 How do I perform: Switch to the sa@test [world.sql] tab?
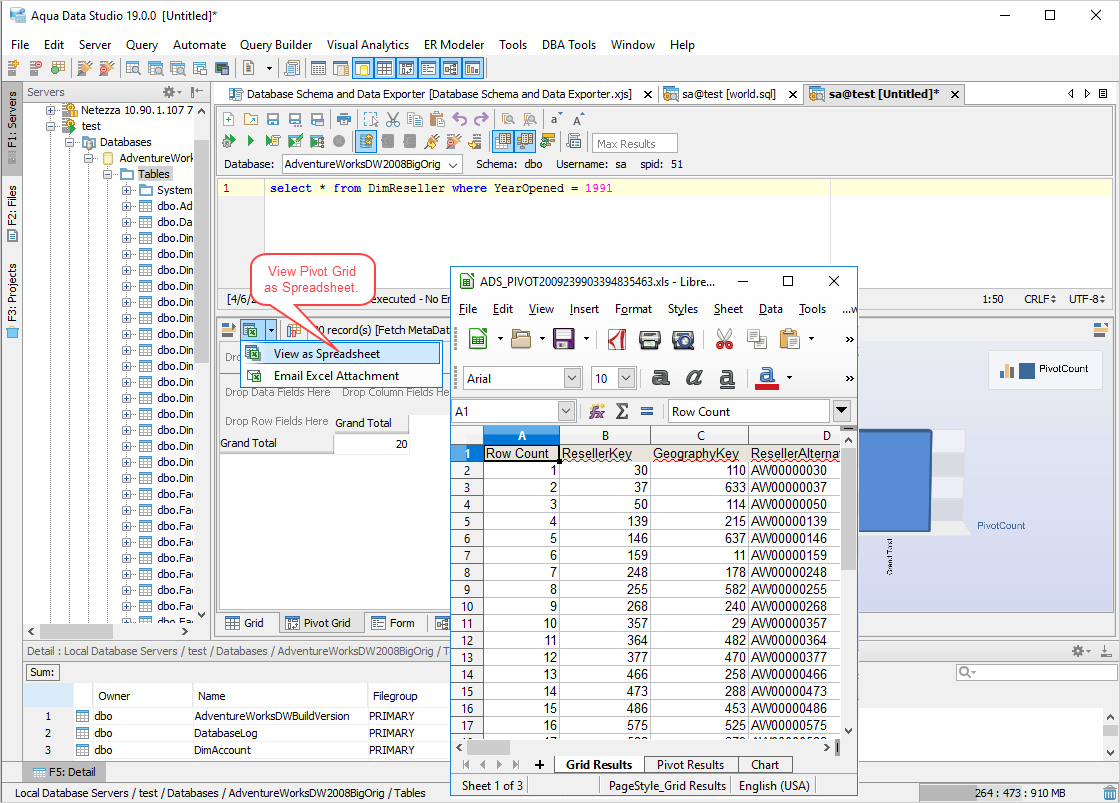click(729, 94)
